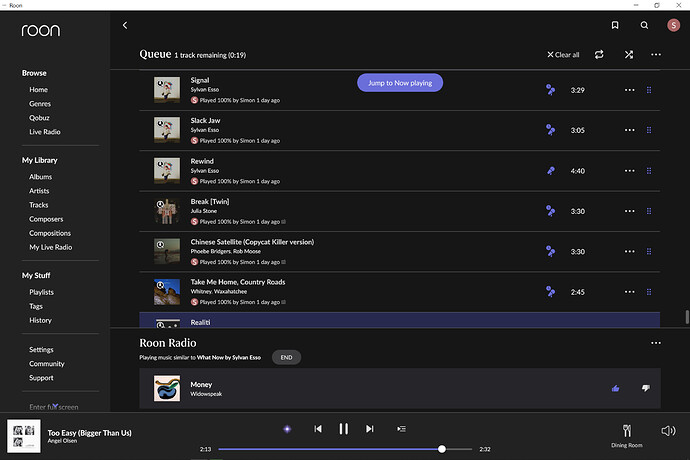Click lyrics microphone icon for Slack Jaw
This screenshot has width=690, height=460.
click(x=551, y=130)
